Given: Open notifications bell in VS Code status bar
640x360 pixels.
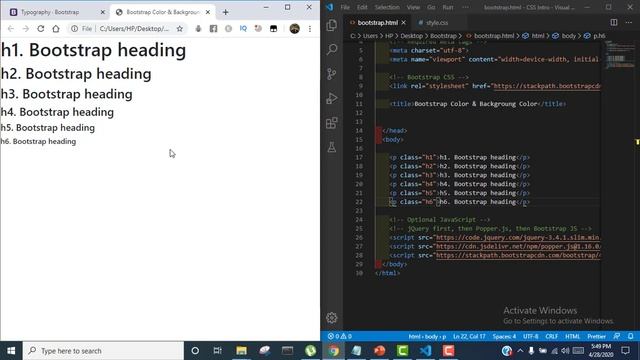Looking at the screenshot, I should coord(631,336).
